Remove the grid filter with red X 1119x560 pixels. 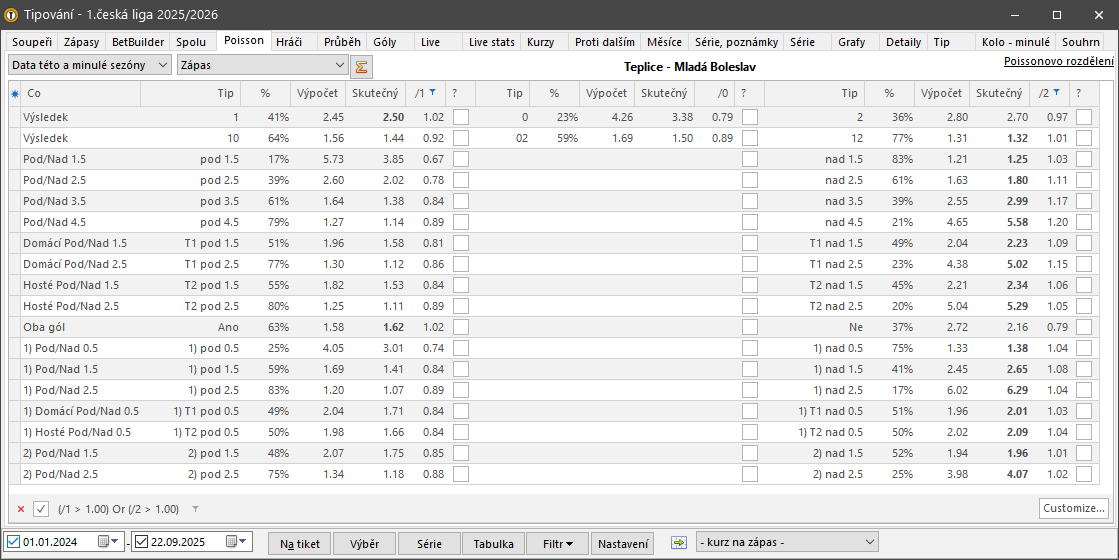pyautogui.click(x=21, y=509)
